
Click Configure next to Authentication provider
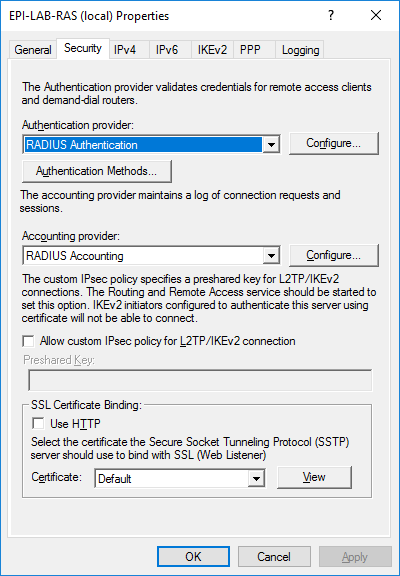point(334,143)
